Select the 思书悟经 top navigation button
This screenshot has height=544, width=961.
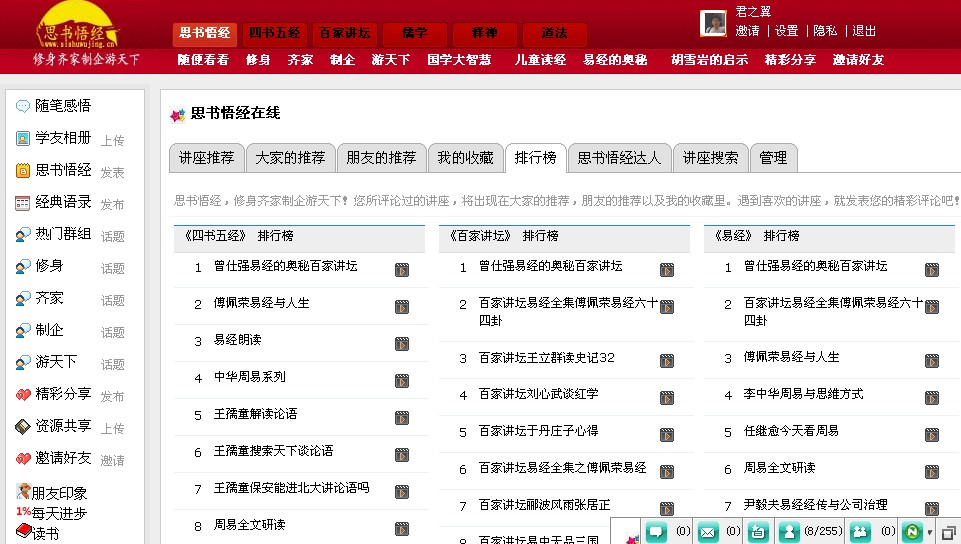point(205,33)
